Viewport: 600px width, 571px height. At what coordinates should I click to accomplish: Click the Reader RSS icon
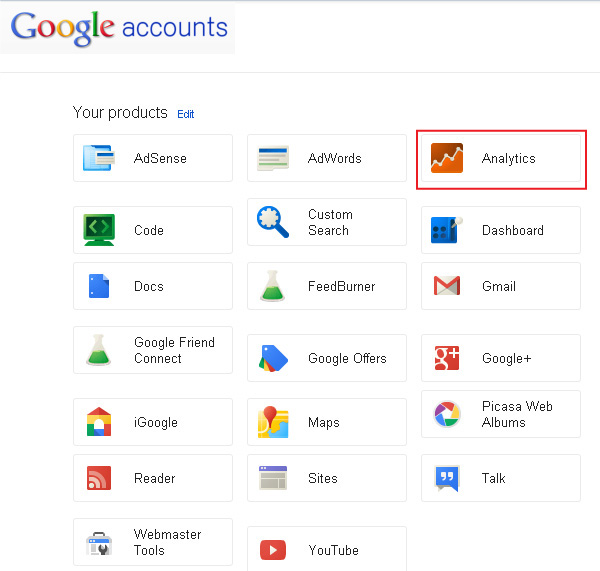[99, 478]
